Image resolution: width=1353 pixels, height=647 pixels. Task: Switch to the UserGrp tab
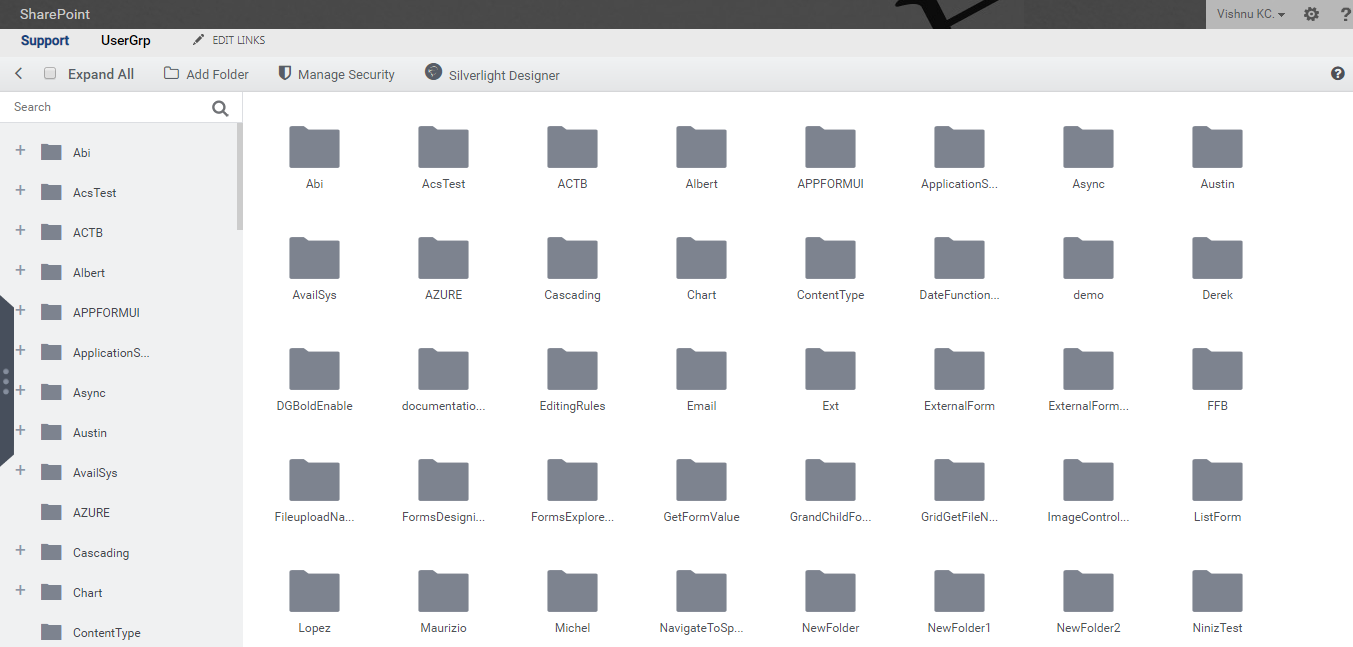pos(126,41)
